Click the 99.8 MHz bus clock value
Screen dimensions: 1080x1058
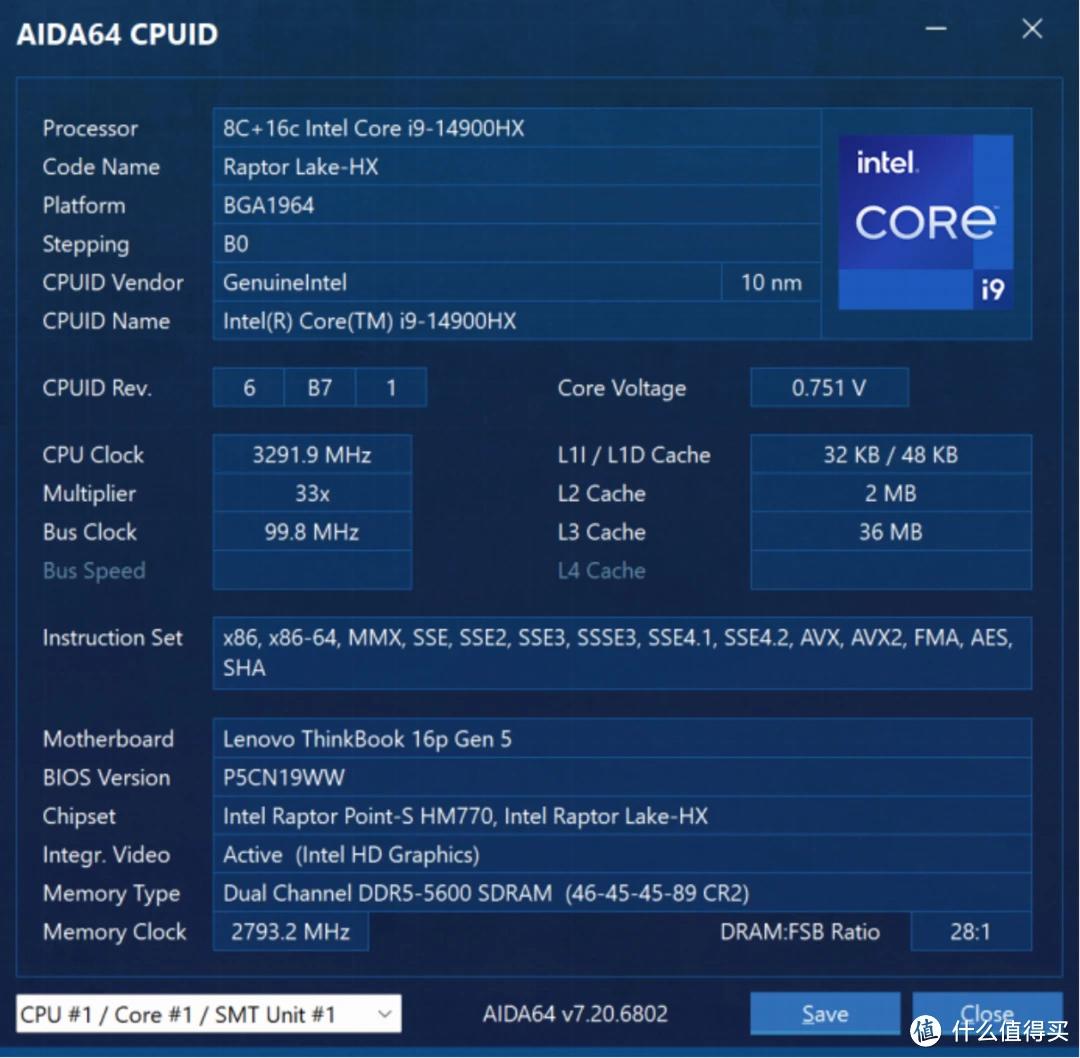tap(312, 531)
